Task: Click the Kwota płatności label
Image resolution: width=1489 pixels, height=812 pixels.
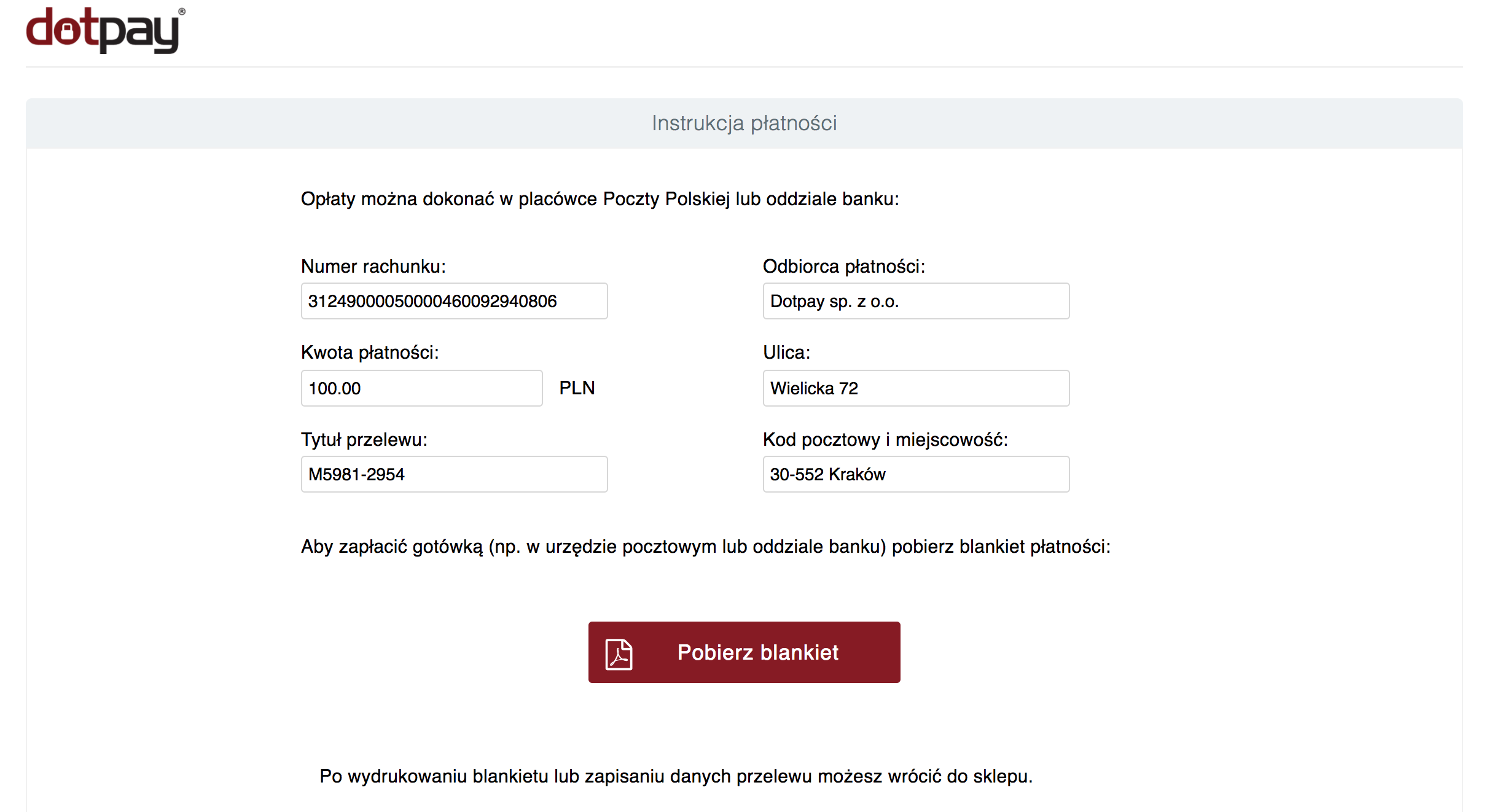Action: point(370,353)
